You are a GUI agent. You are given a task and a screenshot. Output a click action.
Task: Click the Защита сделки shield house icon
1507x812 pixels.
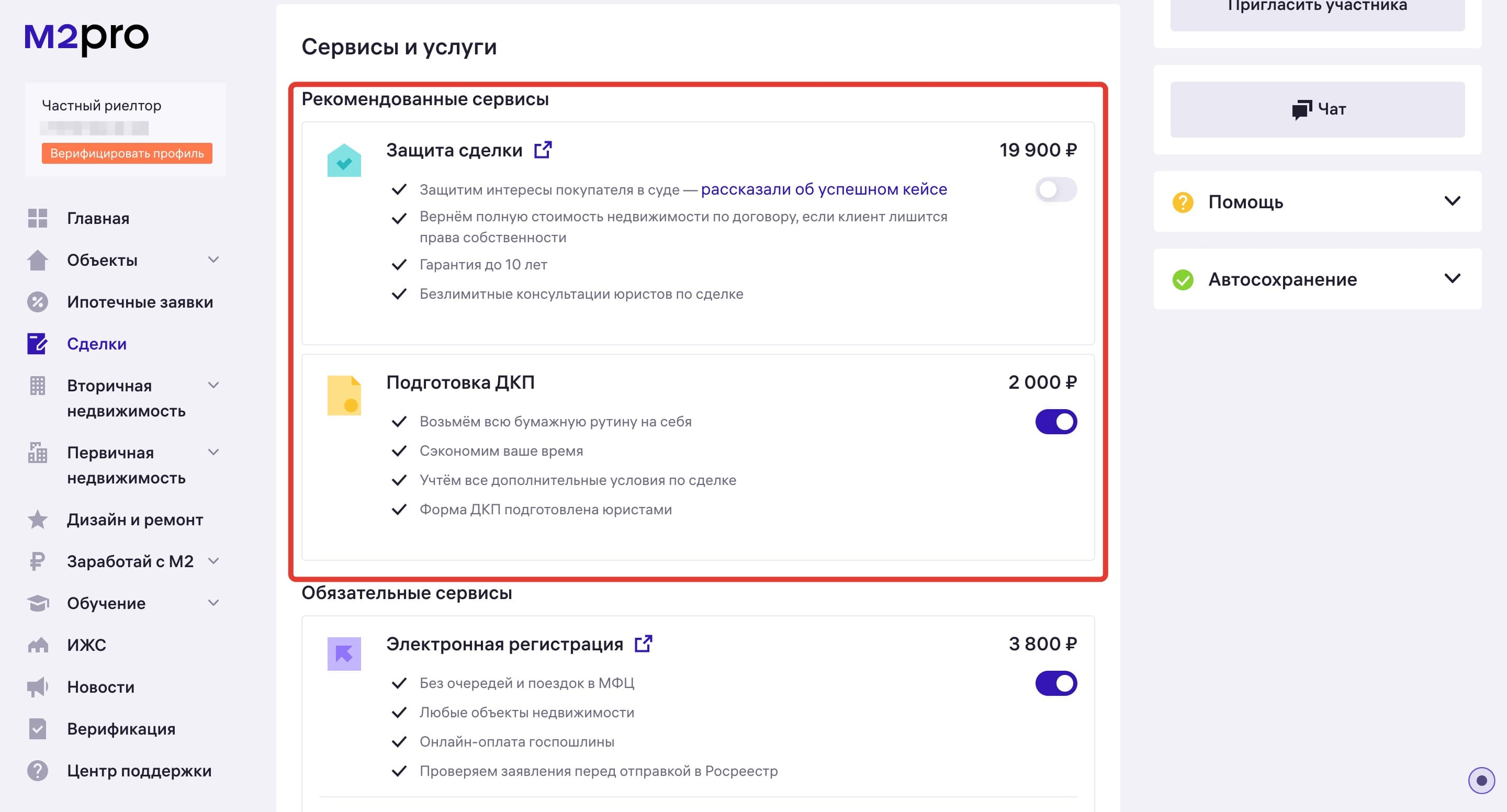(x=344, y=160)
